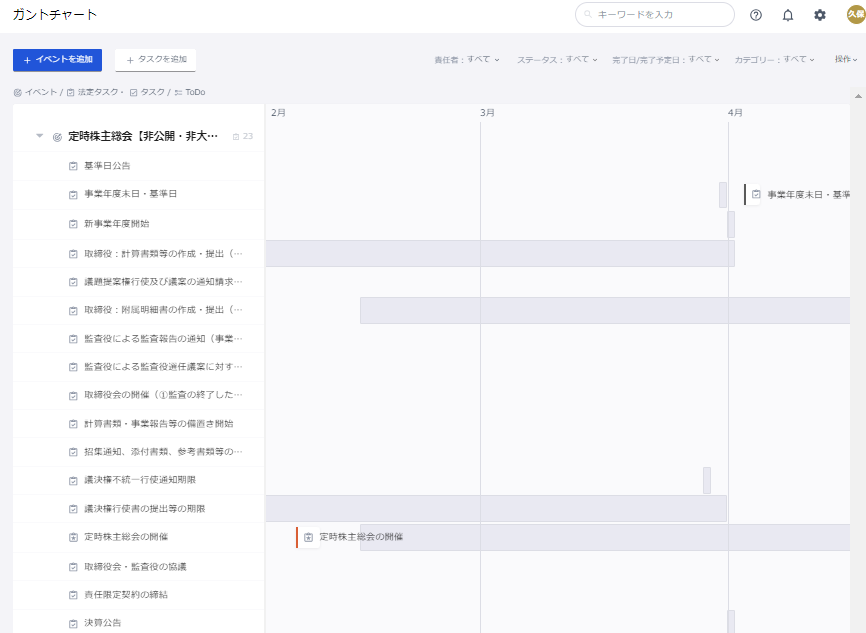Viewport: 866px width, 633px height.
Task: Select the 監査役による監査役選任議案 row
Action: tap(139, 367)
